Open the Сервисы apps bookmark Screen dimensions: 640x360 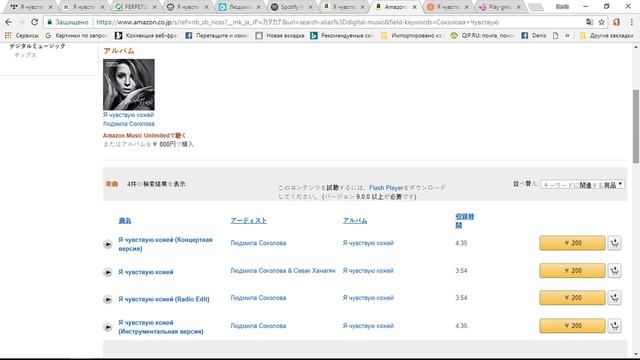coord(22,36)
